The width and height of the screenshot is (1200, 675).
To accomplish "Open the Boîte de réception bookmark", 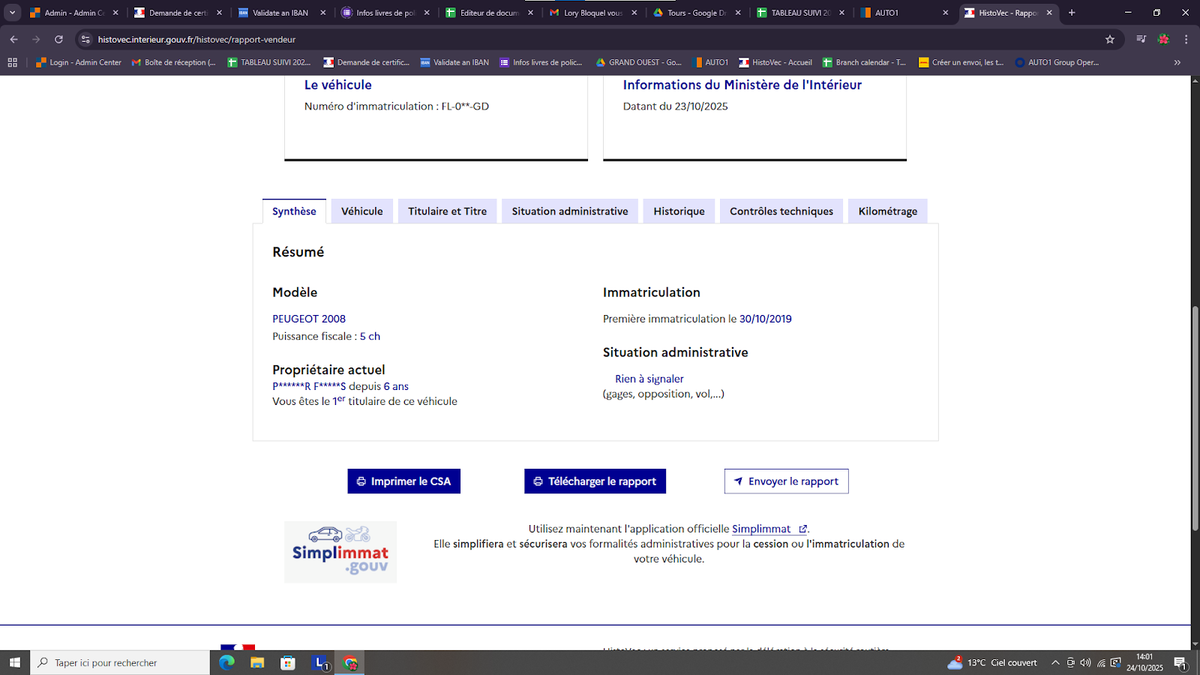I will [x=174, y=62].
